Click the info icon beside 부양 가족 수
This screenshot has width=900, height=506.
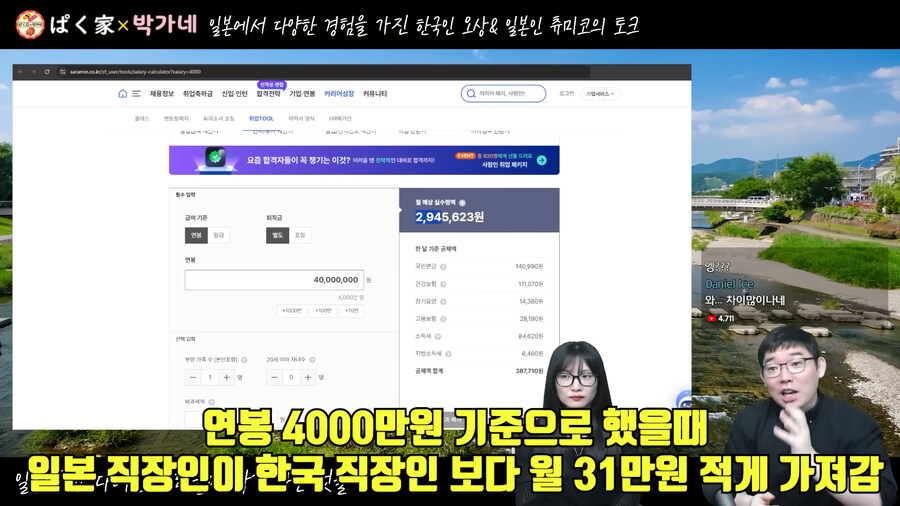tap(245, 360)
